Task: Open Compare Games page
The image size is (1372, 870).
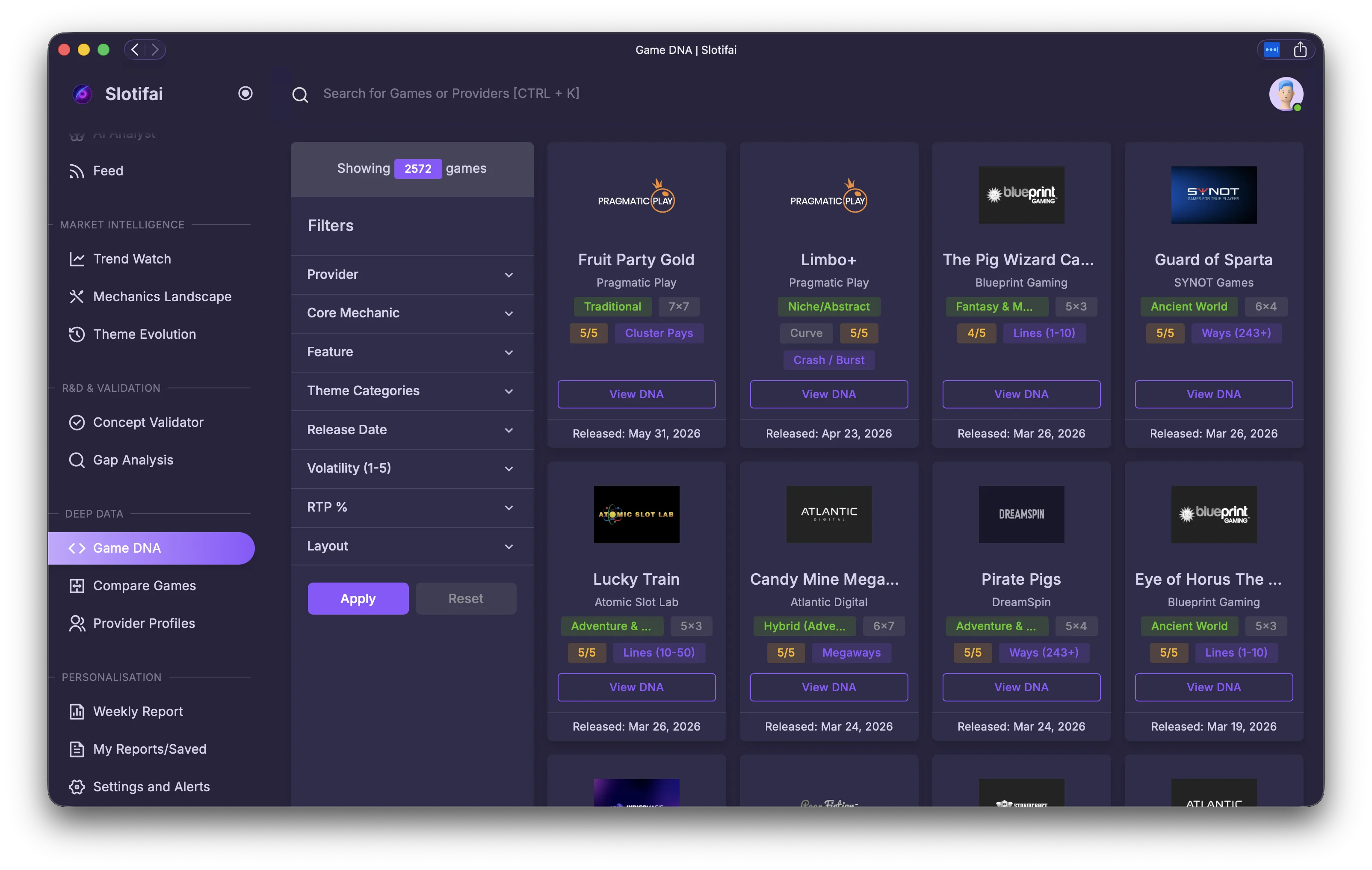Action: [151, 586]
